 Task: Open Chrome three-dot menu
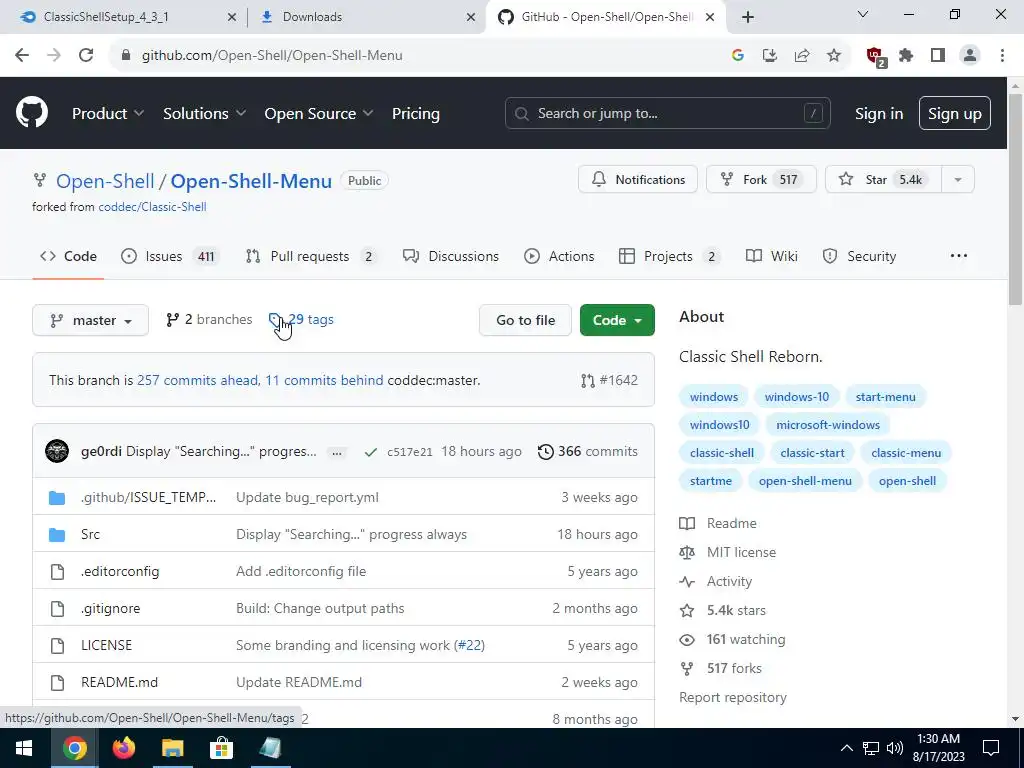pyautogui.click(x=1002, y=56)
